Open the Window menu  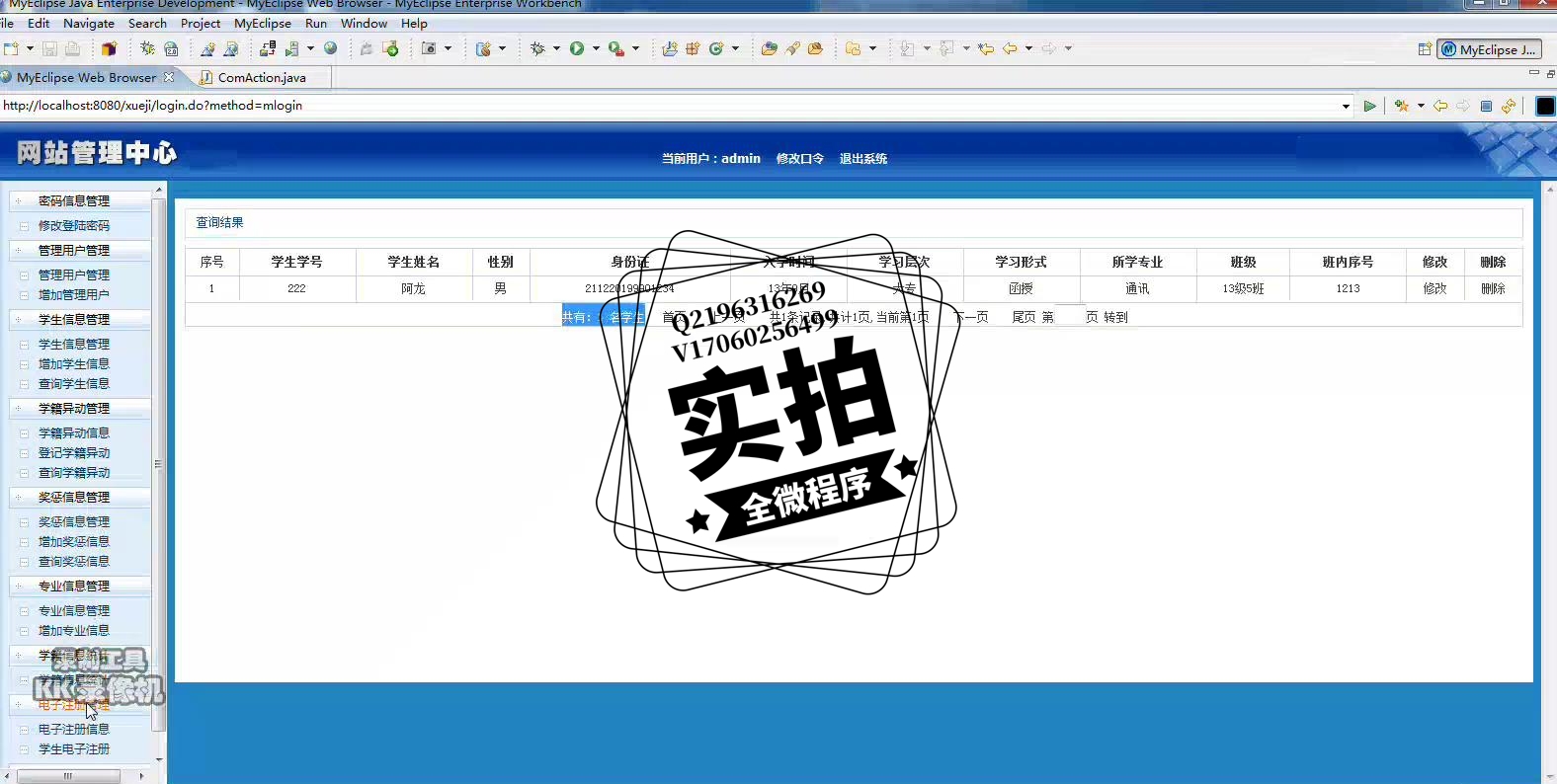coord(364,23)
